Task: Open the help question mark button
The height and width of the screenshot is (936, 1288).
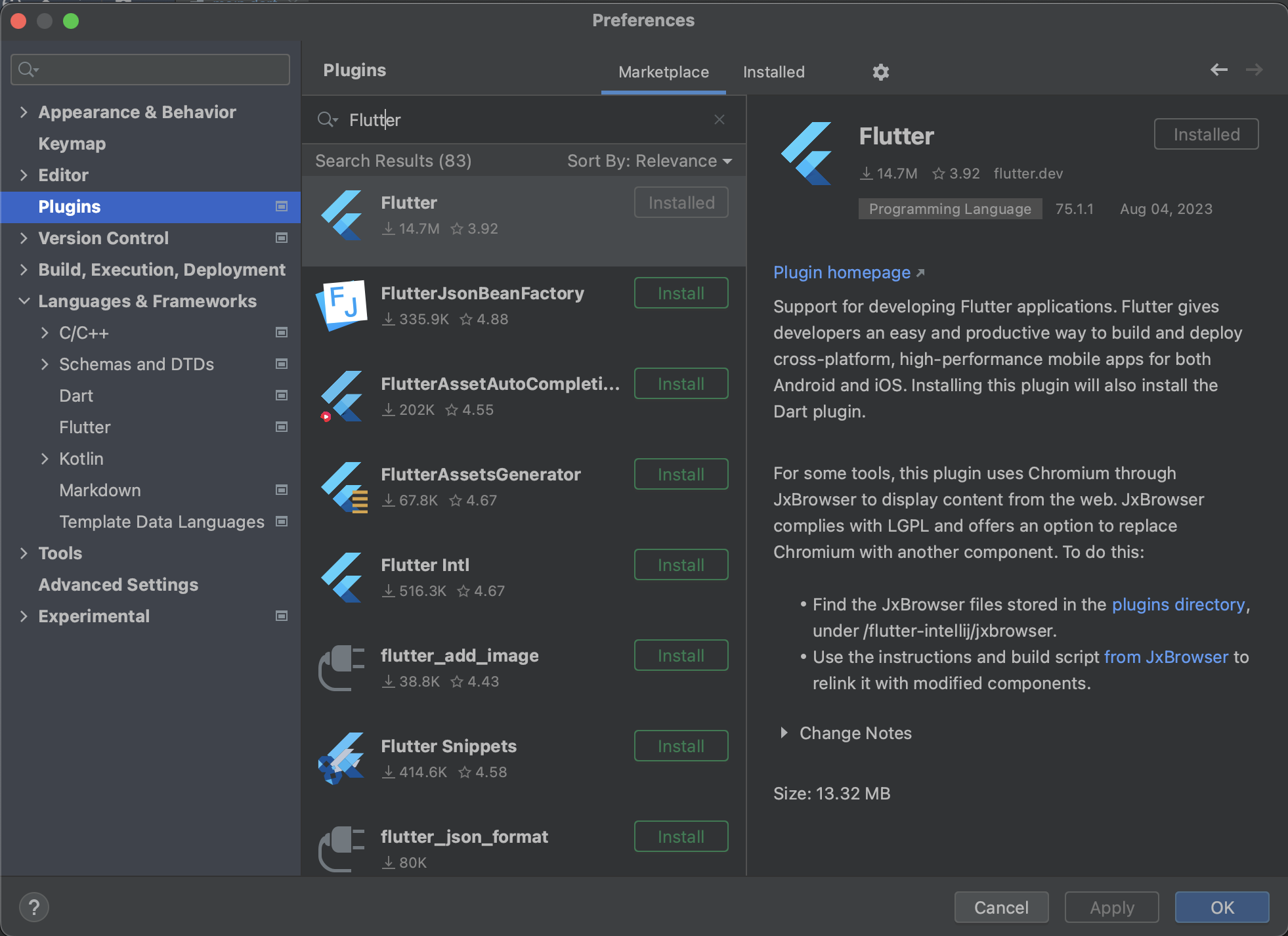Action: click(x=34, y=908)
